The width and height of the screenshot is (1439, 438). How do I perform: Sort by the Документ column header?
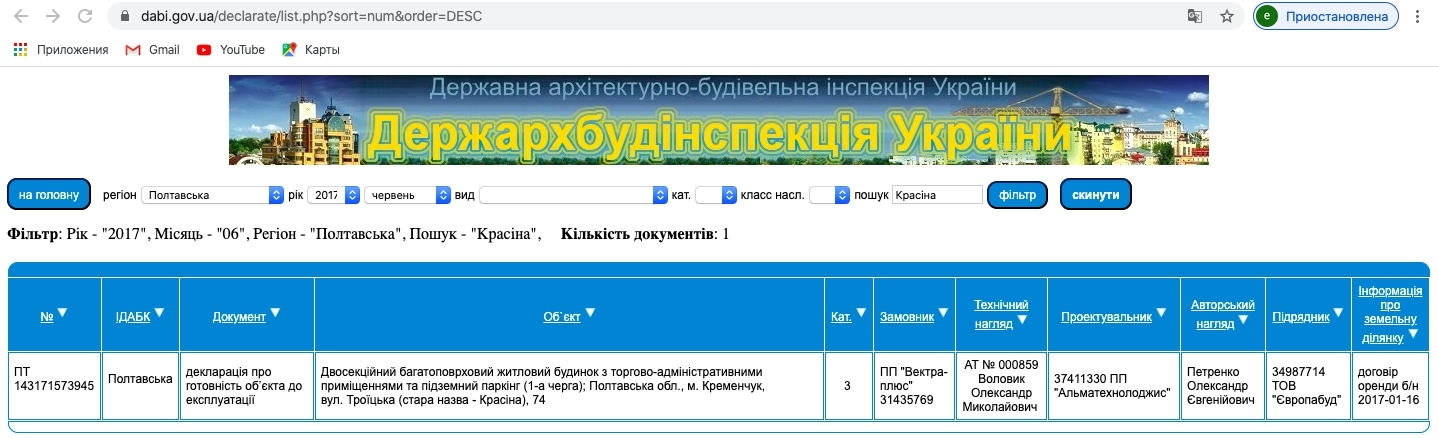point(239,317)
